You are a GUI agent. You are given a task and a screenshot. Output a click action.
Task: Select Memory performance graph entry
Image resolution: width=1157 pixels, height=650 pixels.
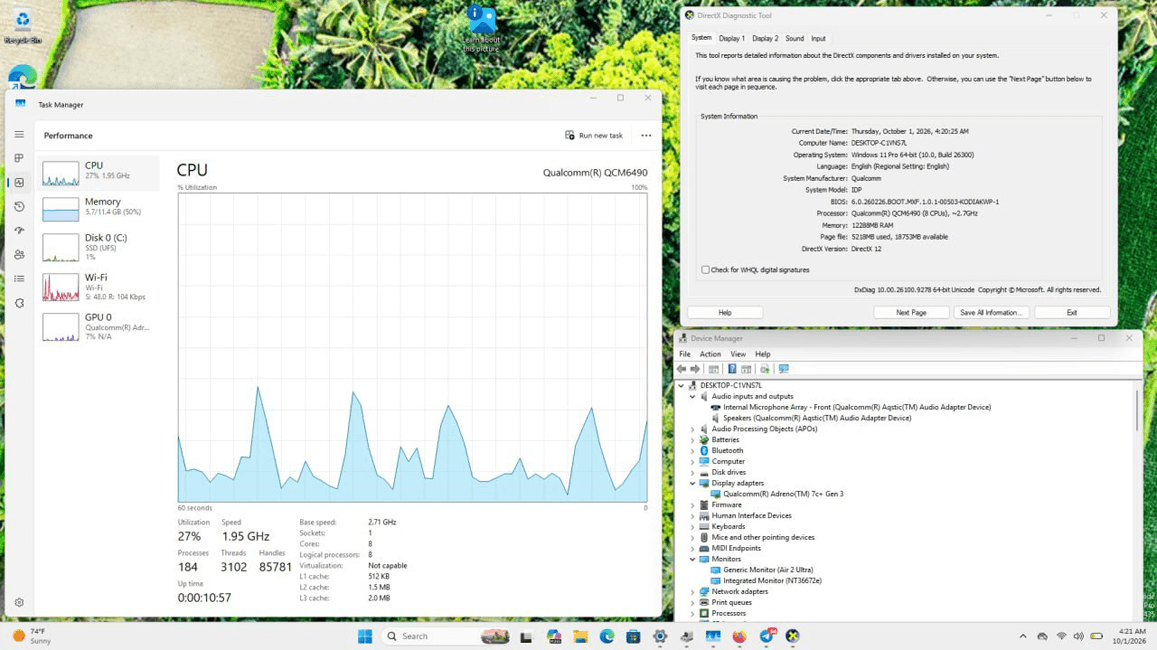point(98,210)
